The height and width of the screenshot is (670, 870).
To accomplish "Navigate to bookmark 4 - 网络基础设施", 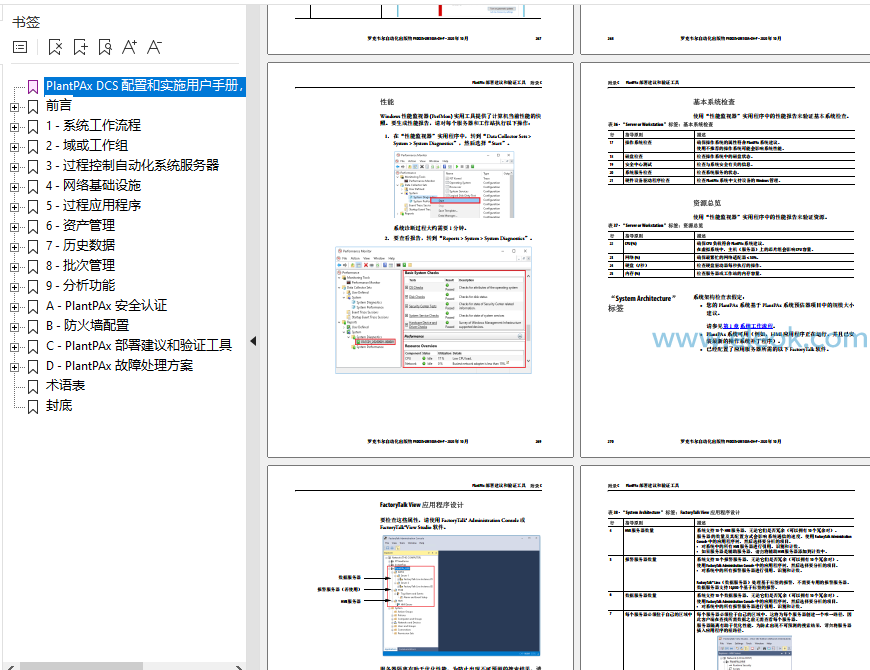I will coord(93,185).
